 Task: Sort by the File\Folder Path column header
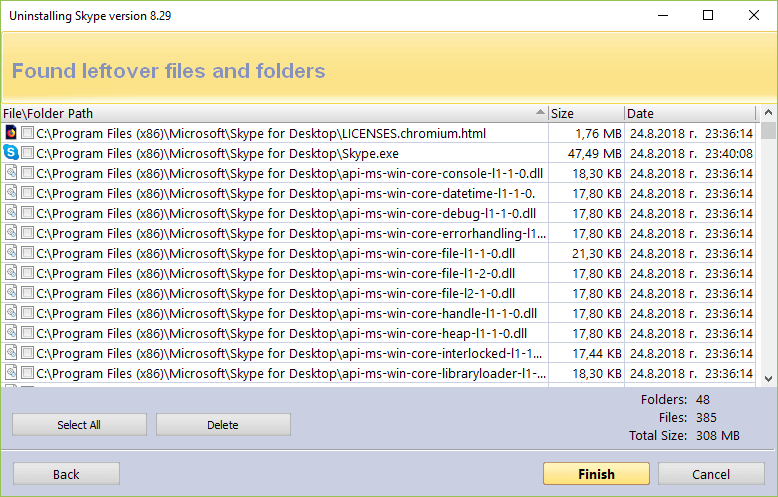(274, 113)
